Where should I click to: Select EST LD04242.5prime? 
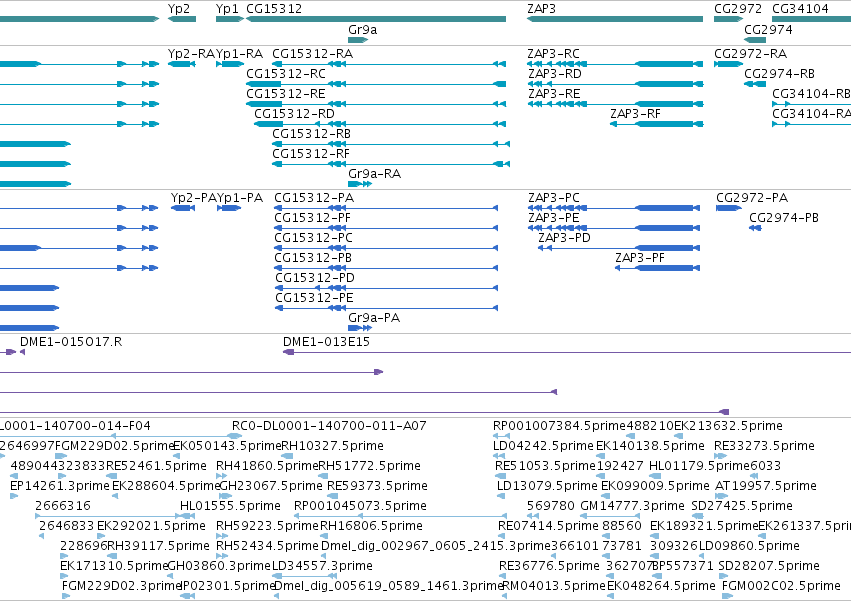[x=543, y=446]
